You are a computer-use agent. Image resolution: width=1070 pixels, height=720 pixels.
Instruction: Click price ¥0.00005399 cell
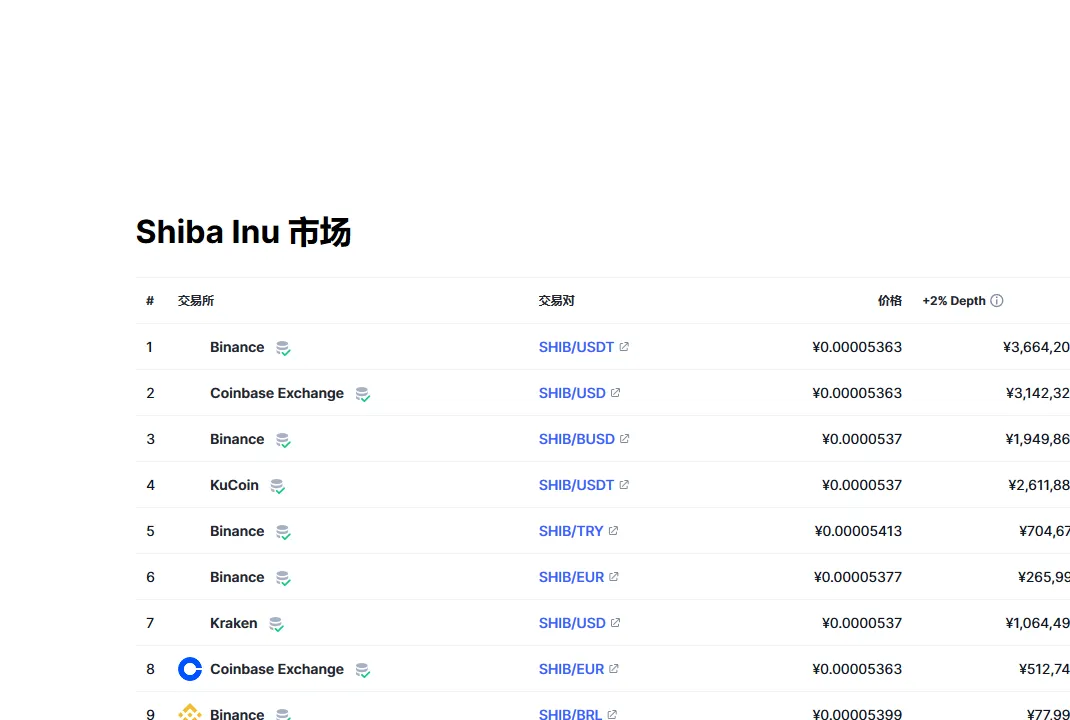click(x=858, y=714)
